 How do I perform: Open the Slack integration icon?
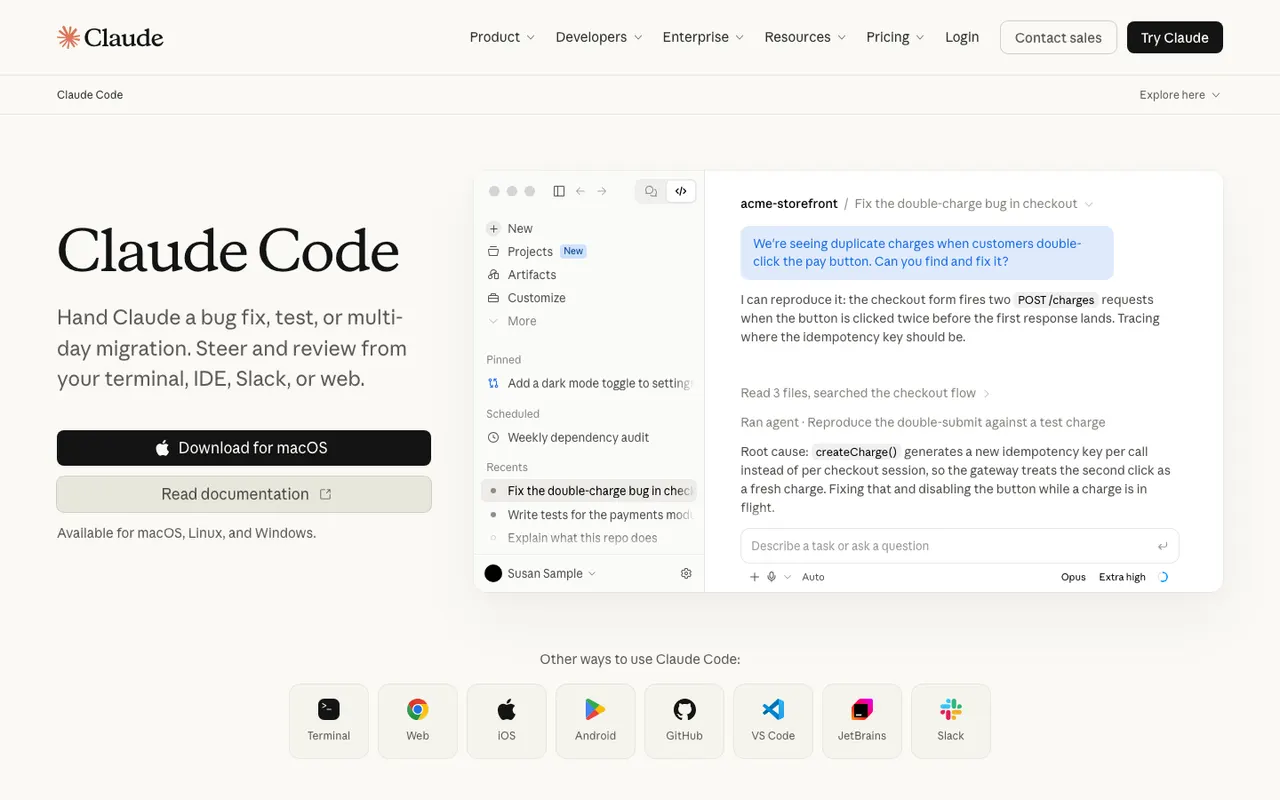click(x=951, y=721)
